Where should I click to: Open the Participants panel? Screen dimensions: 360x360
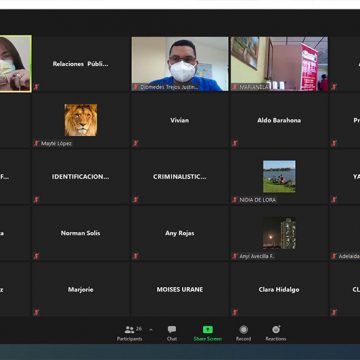click(x=129, y=333)
